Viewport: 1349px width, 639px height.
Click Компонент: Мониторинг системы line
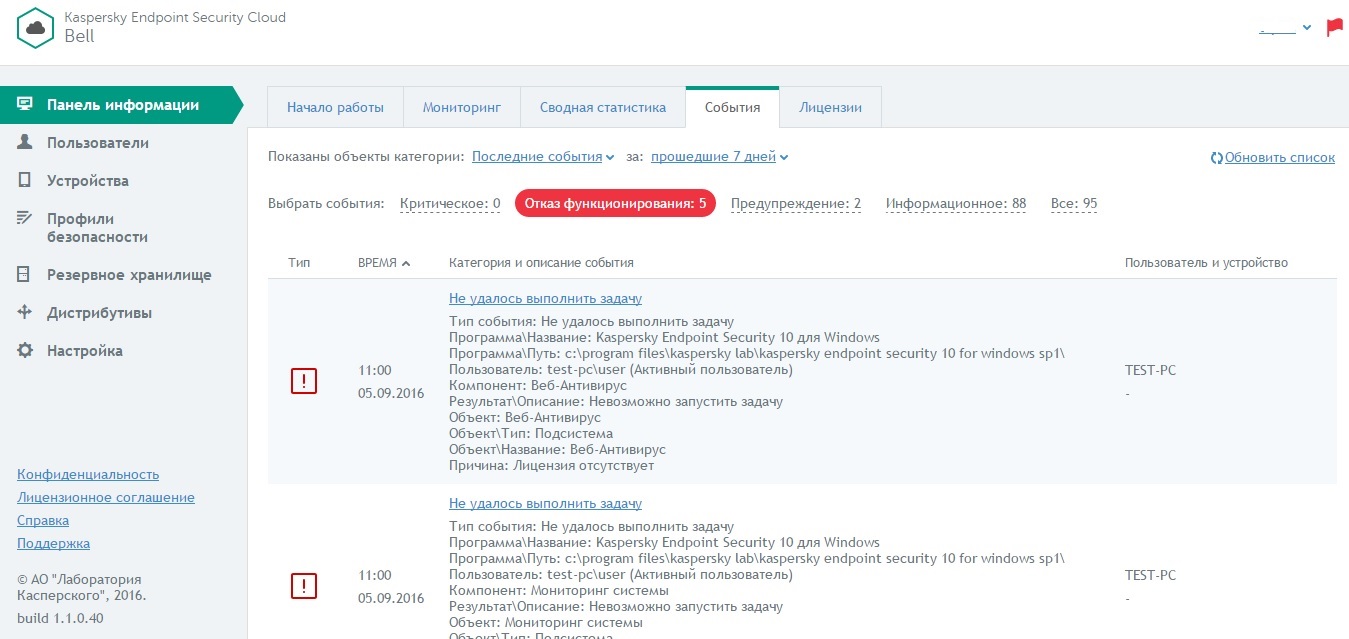click(x=559, y=591)
